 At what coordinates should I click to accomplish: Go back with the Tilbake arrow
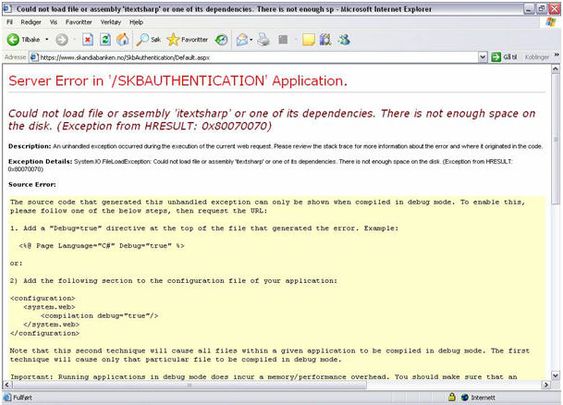pos(13,39)
